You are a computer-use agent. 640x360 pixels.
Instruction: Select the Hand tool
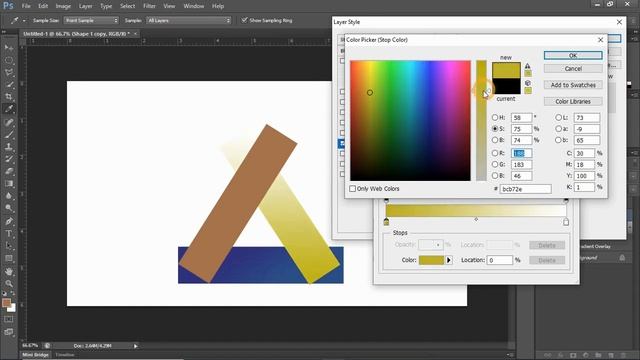(x=9, y=272)
